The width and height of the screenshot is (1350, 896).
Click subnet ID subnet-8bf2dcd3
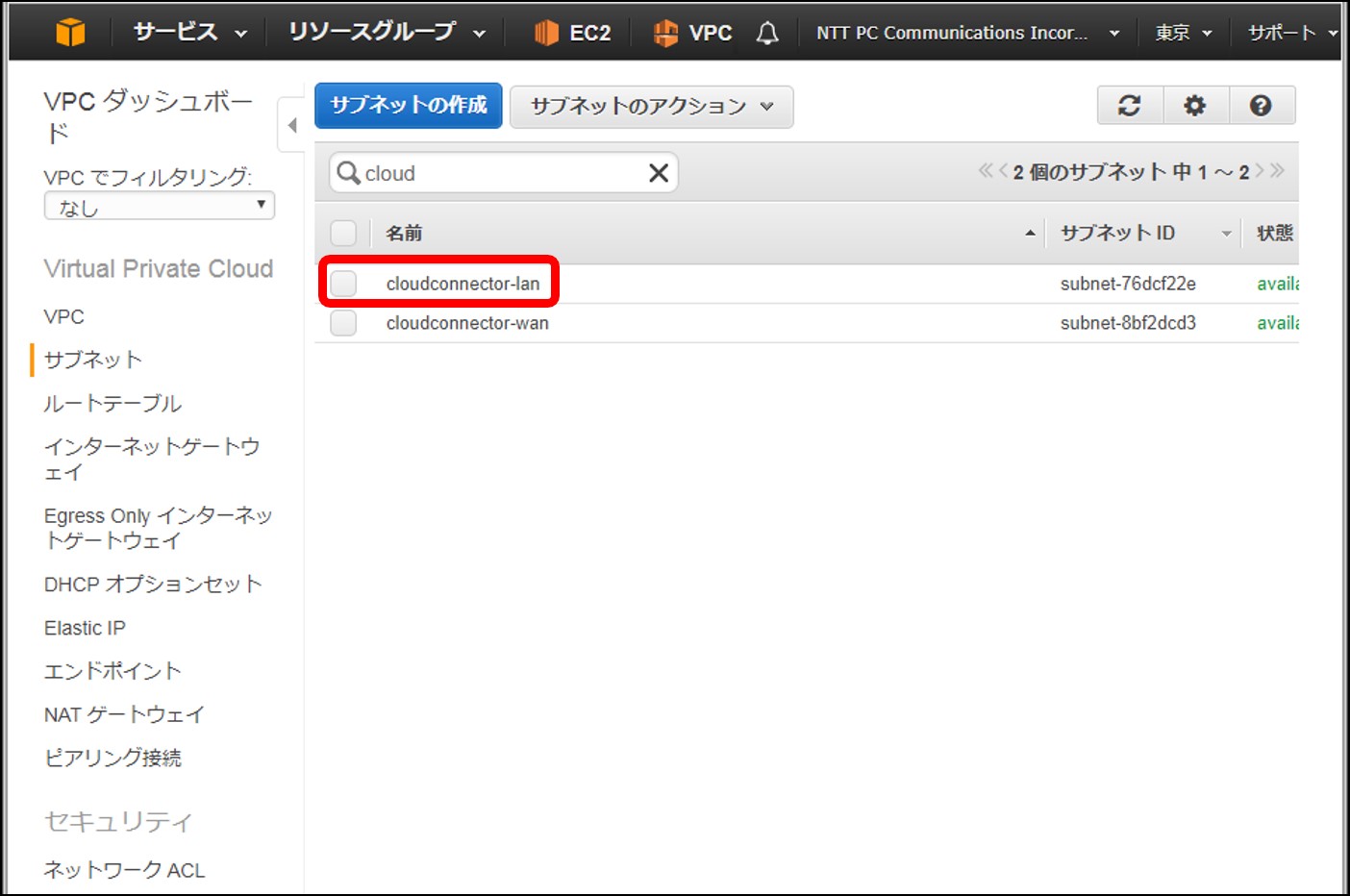click(1128, 323)
